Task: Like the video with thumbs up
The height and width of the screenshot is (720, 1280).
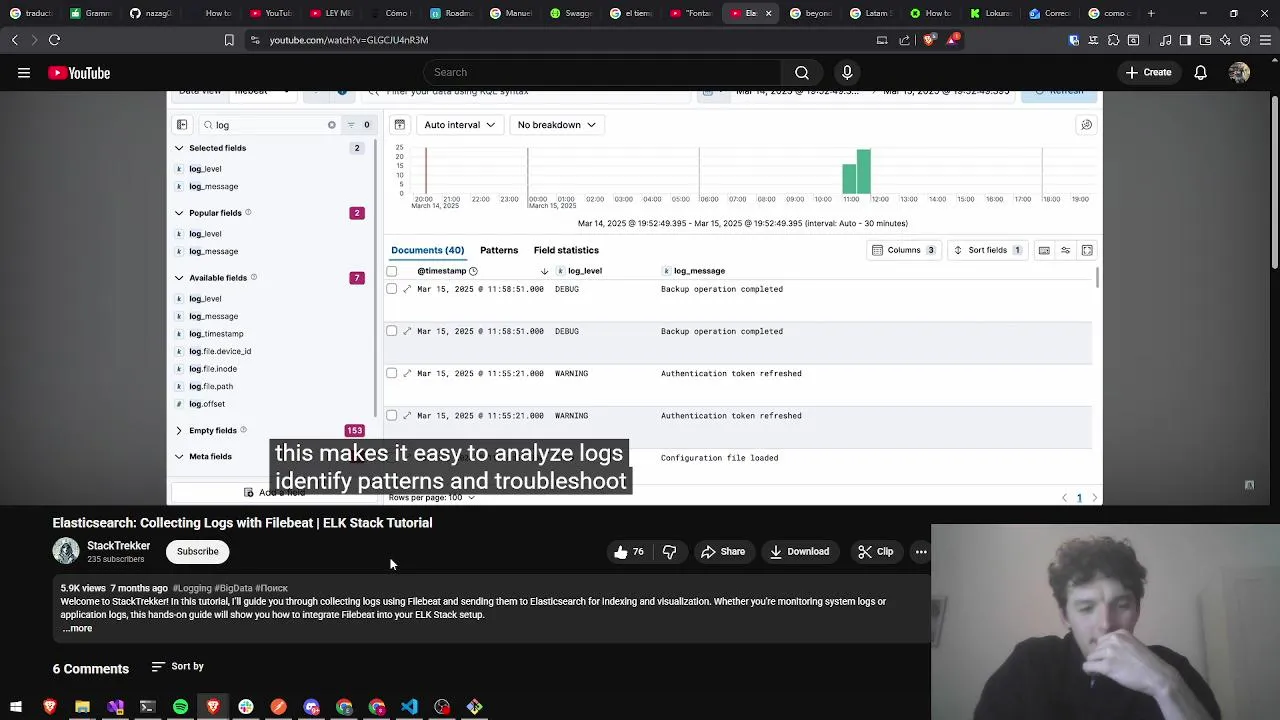Action: click(x=629, y=552)
